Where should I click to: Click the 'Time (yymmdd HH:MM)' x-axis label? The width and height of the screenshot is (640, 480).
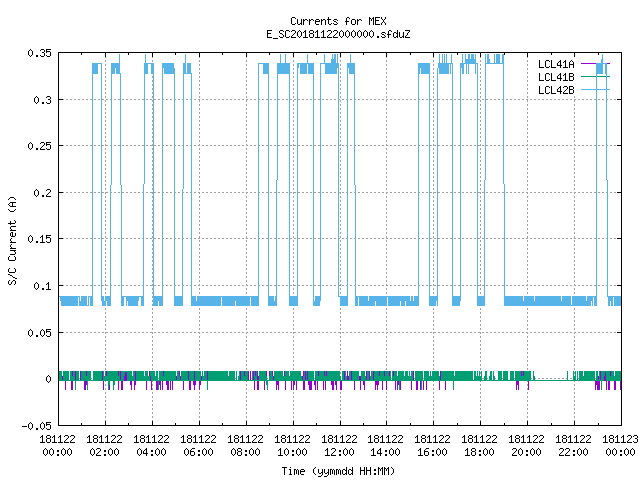point(338,471)
